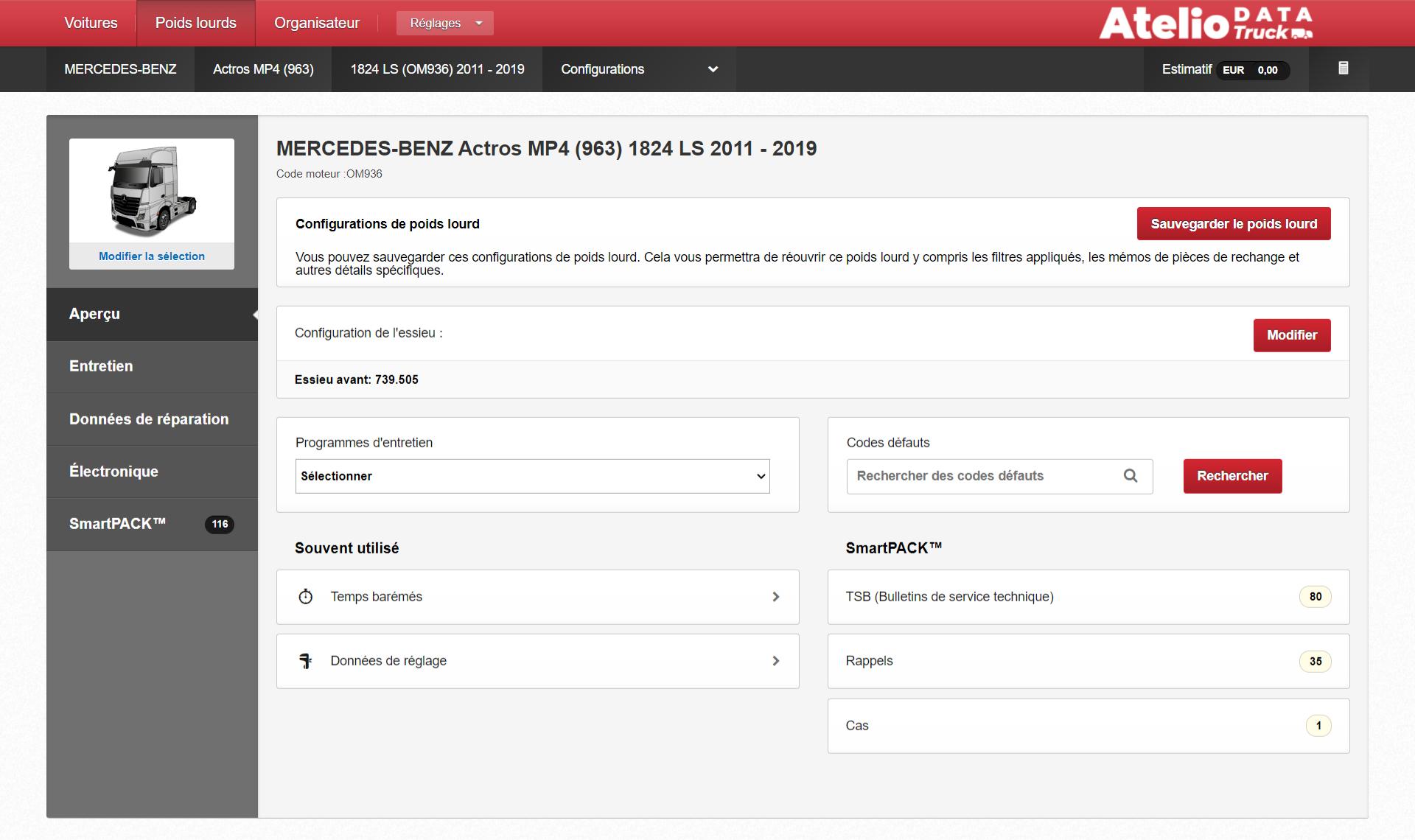
Task: Open Programmes d'entretien Sélectionner combo box
Action: pyautogui.click(x=532, y=476)
